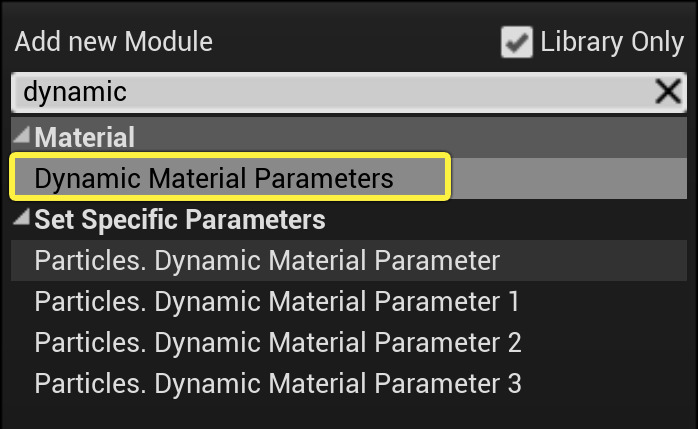Add Particles. Dynamic Material Parameter 2
This screenshot has height=429, width=698.
point(277,342)
